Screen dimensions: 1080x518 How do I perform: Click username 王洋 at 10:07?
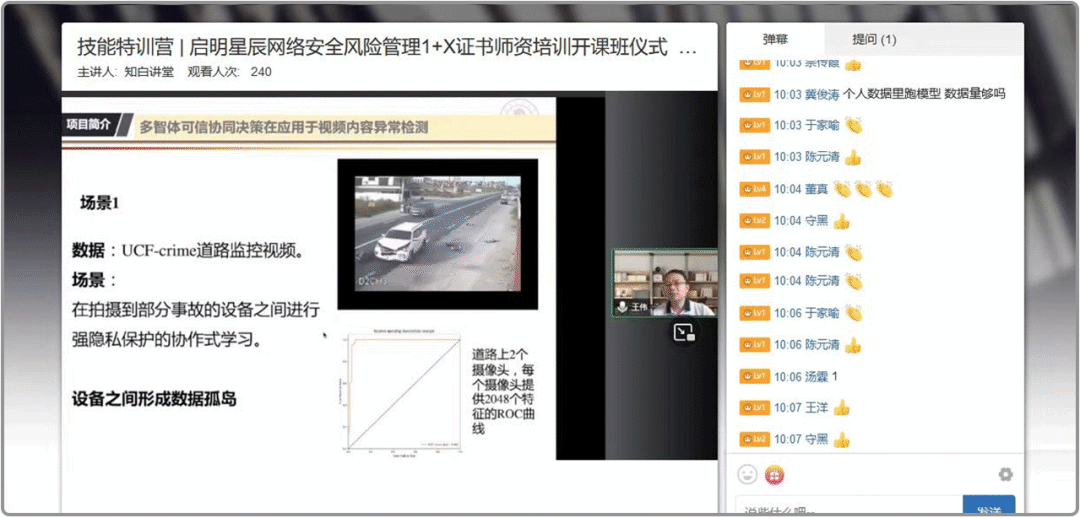[816, 408]
